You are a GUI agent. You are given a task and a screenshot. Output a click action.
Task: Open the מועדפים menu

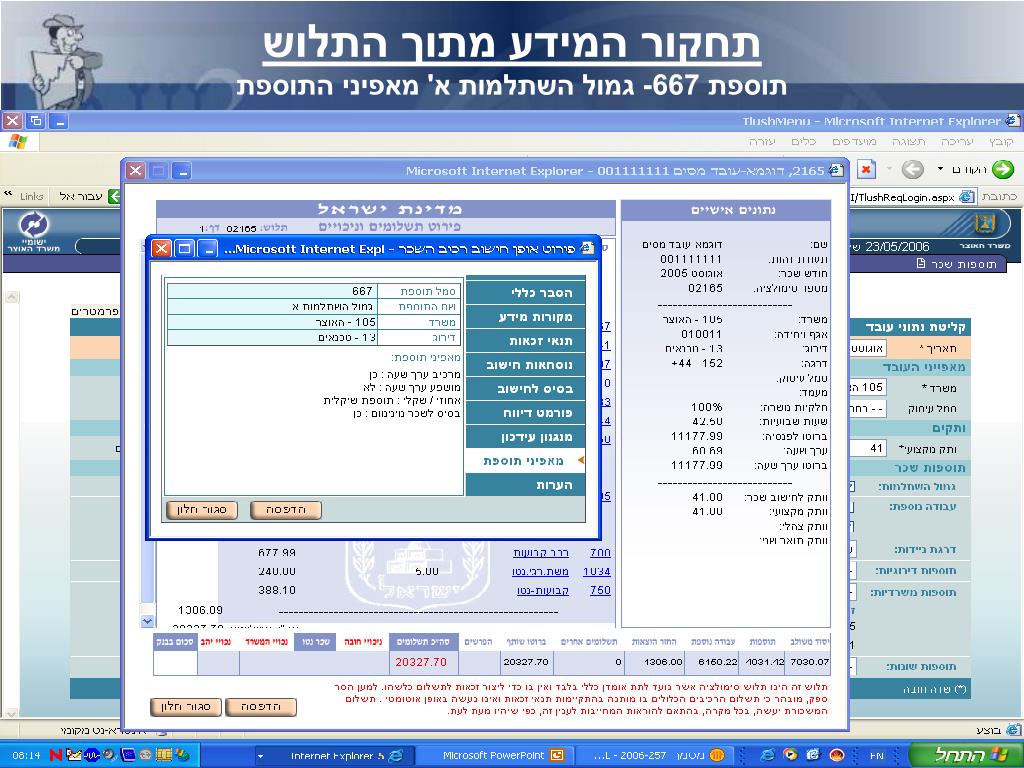click(854, 142)
